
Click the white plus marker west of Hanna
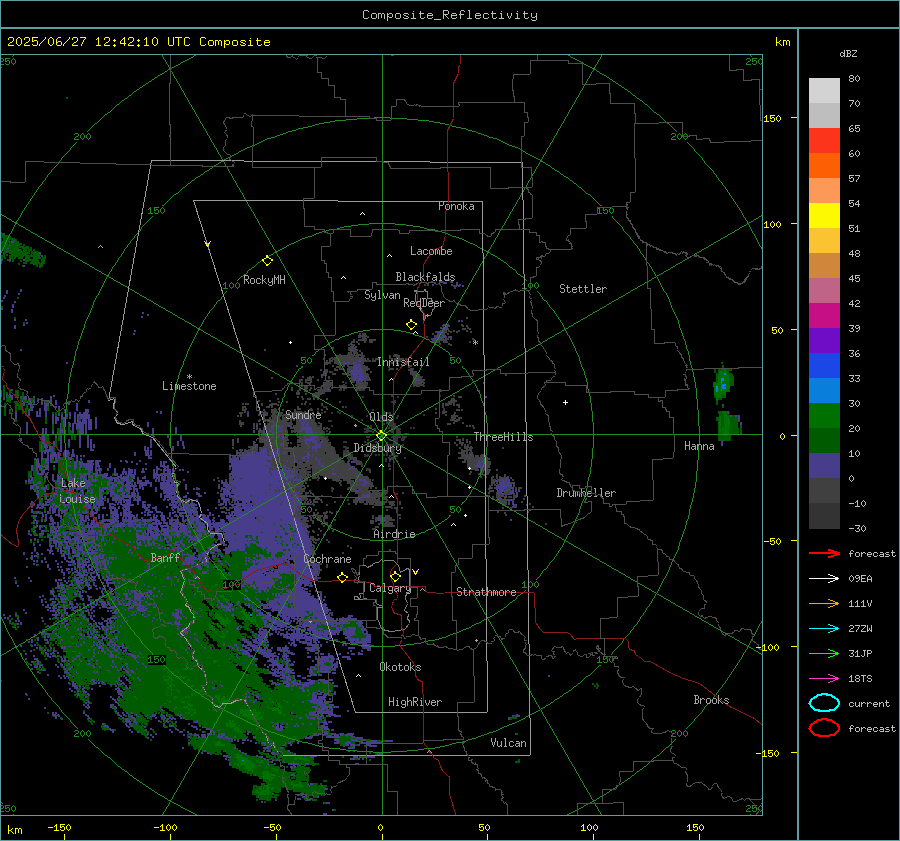[x=565, y=402]
